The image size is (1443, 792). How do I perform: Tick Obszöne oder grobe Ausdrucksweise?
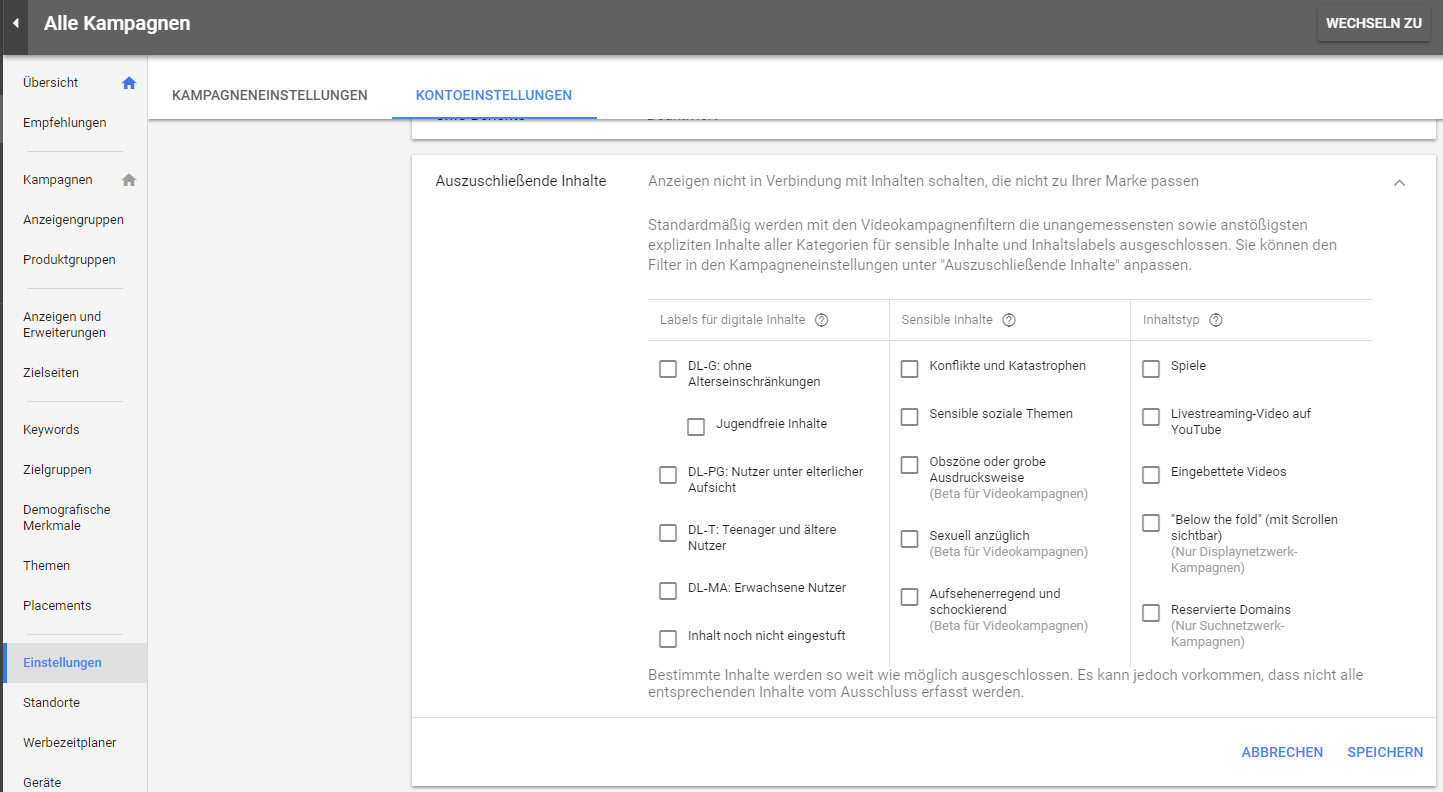[909, 465]
